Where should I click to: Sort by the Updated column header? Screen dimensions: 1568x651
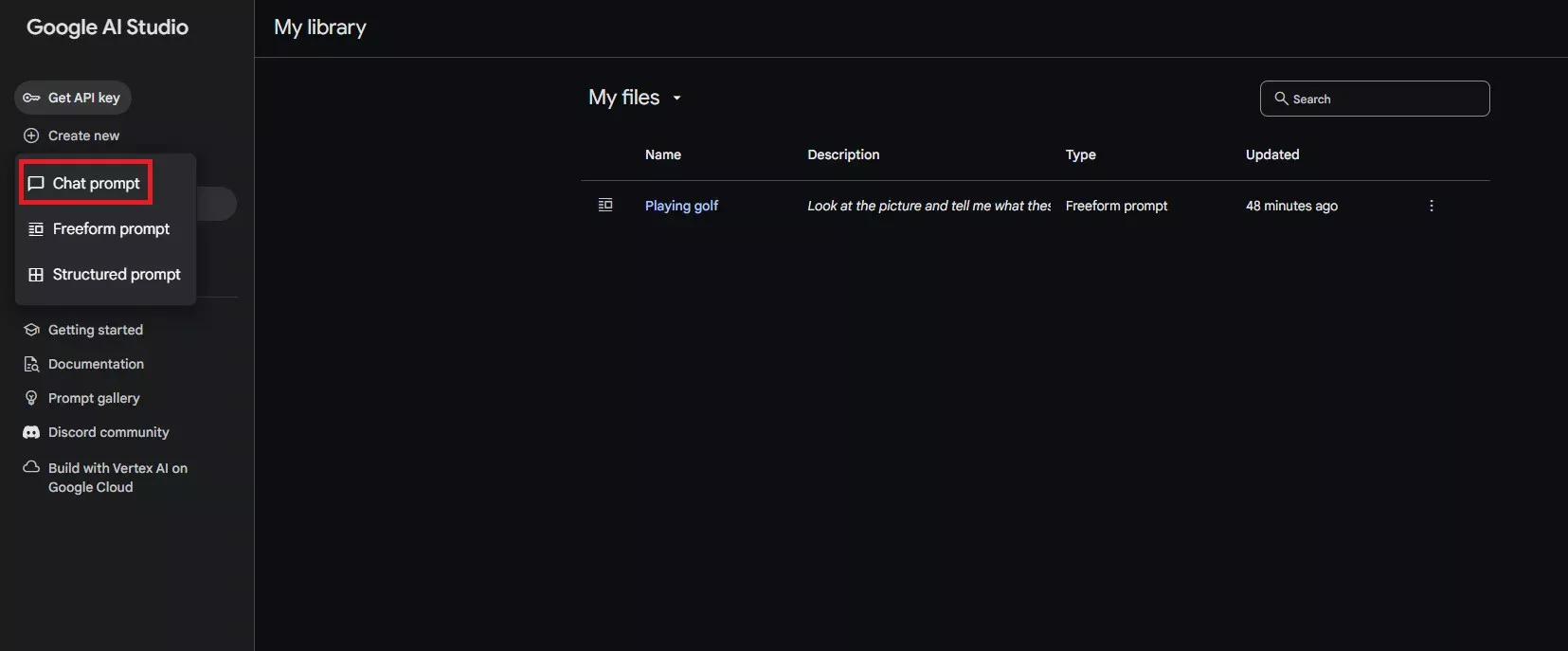click(1271, 154)
